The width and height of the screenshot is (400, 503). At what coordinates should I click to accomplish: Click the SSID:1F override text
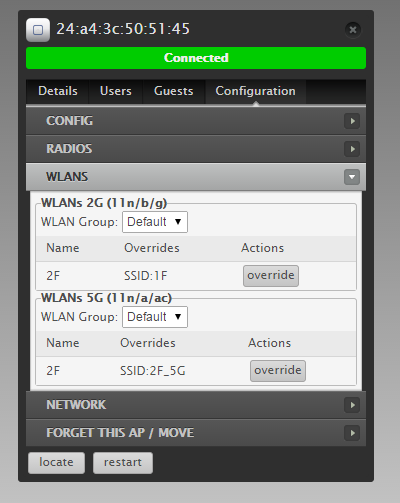click(146, 276)
